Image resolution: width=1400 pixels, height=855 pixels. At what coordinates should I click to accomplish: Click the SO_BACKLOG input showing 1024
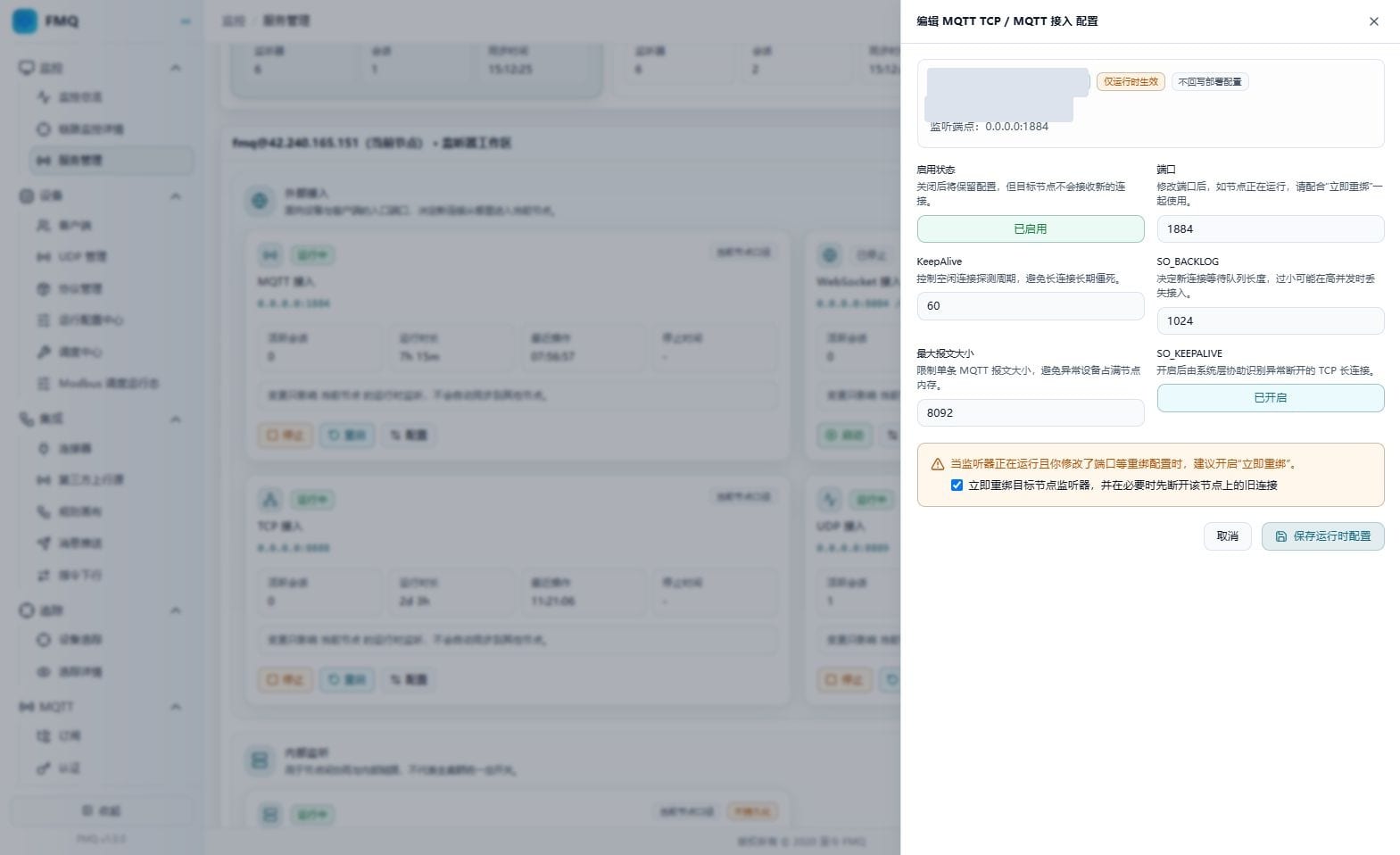[x=1271, y=320]
